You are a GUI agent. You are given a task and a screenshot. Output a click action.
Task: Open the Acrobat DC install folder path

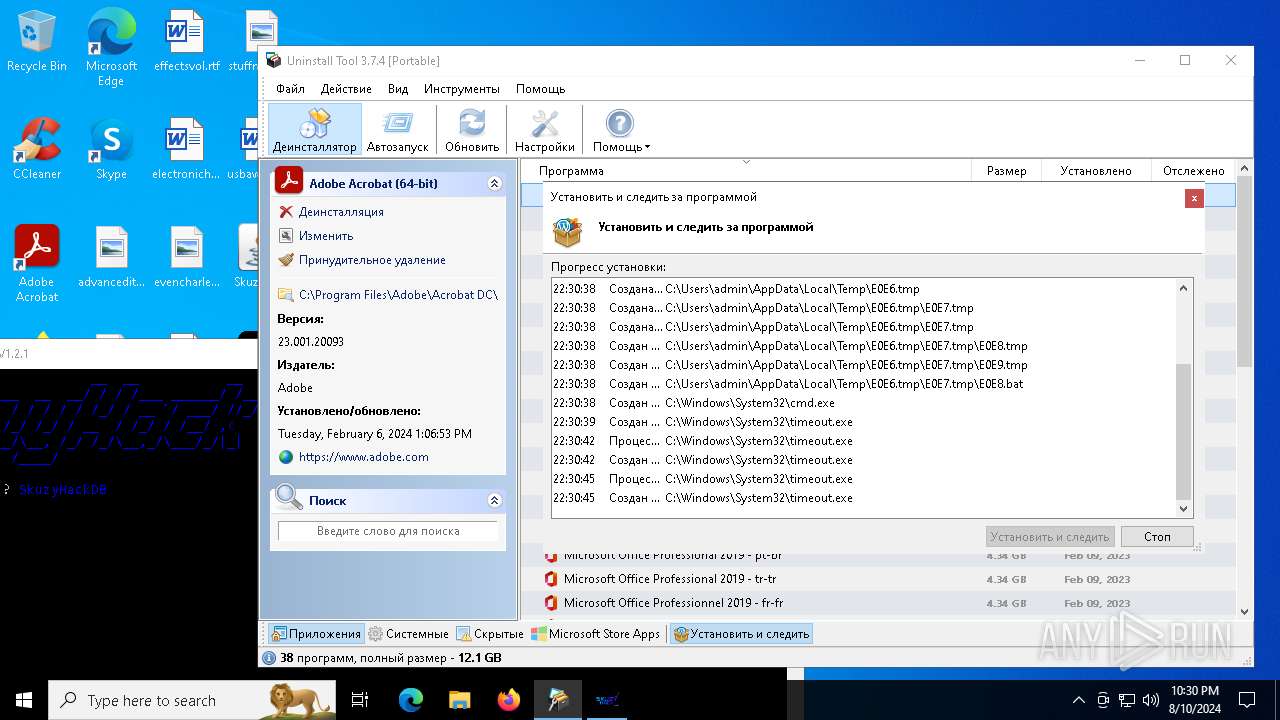click(x=398, y=295)
